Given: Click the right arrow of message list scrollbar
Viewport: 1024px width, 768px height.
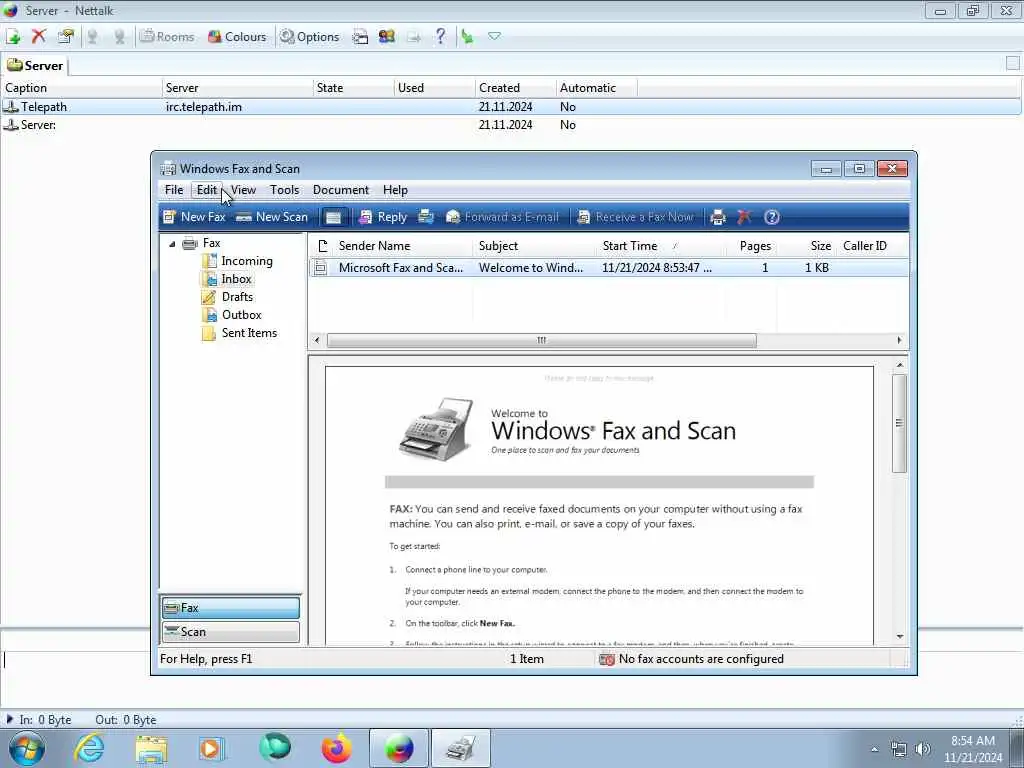Looking at the screenshot, I should [x=899, y=340].
